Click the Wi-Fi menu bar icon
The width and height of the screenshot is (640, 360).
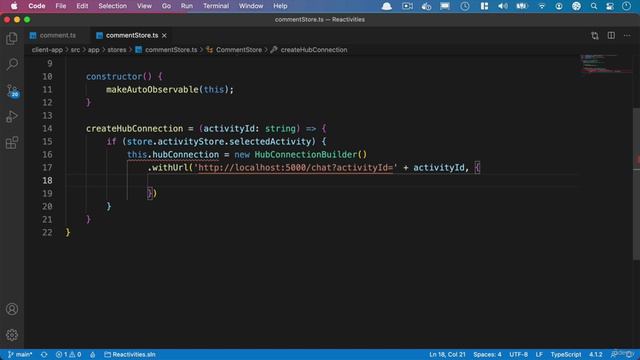(x=541, y=6)
